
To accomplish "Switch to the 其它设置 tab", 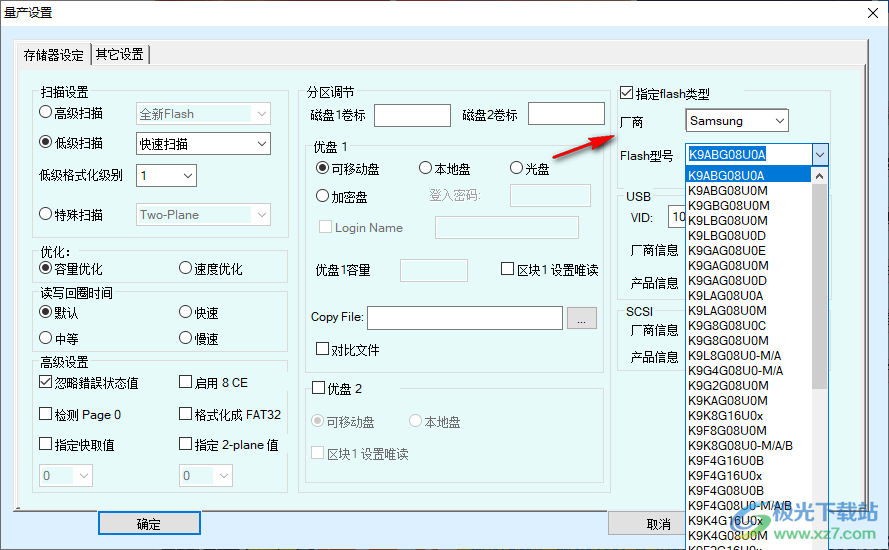I will 120,54.
